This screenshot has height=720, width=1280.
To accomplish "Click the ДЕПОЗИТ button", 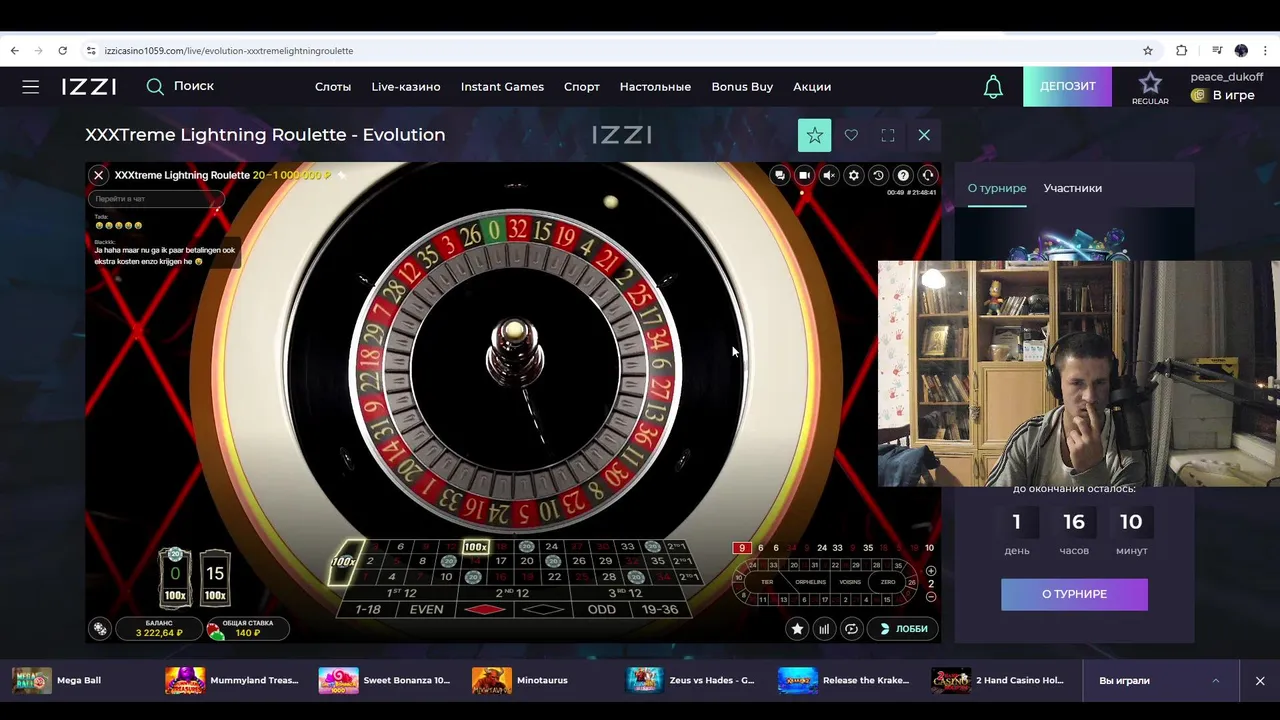I will 1067,86.
